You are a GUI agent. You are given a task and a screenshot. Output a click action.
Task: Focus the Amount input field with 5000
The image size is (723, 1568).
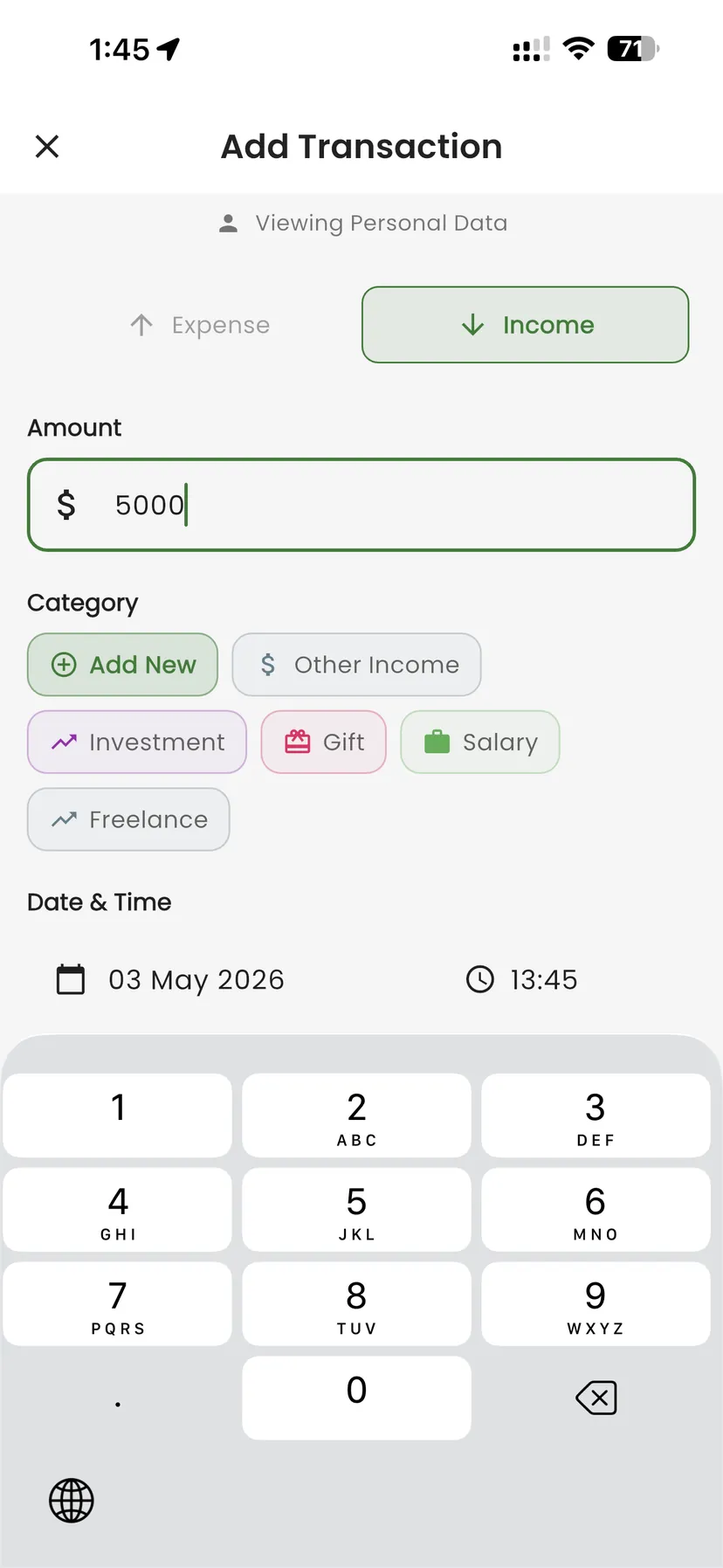pos(361,505)
